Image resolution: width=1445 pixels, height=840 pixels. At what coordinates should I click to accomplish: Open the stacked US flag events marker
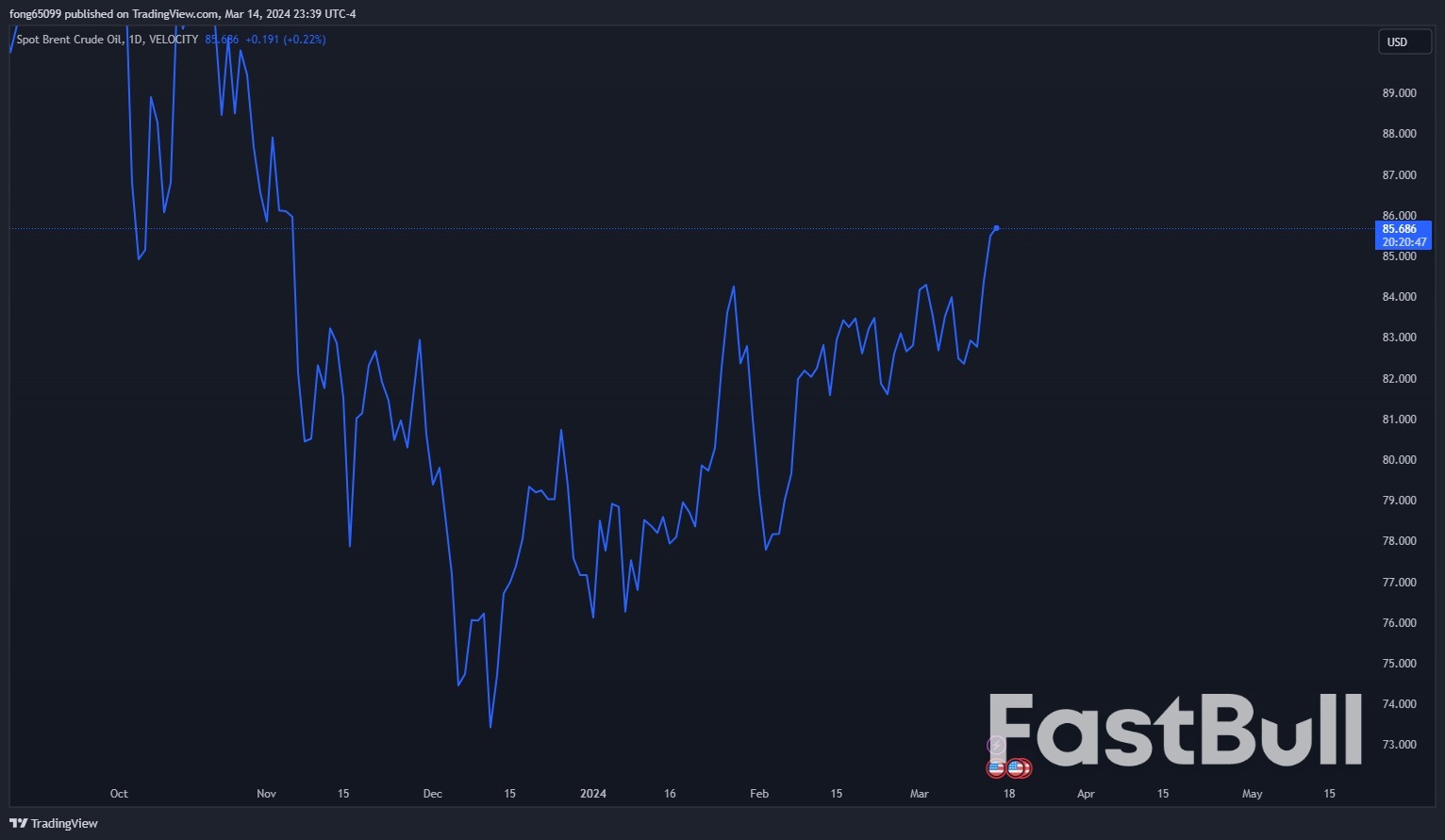coord(1018,768)
